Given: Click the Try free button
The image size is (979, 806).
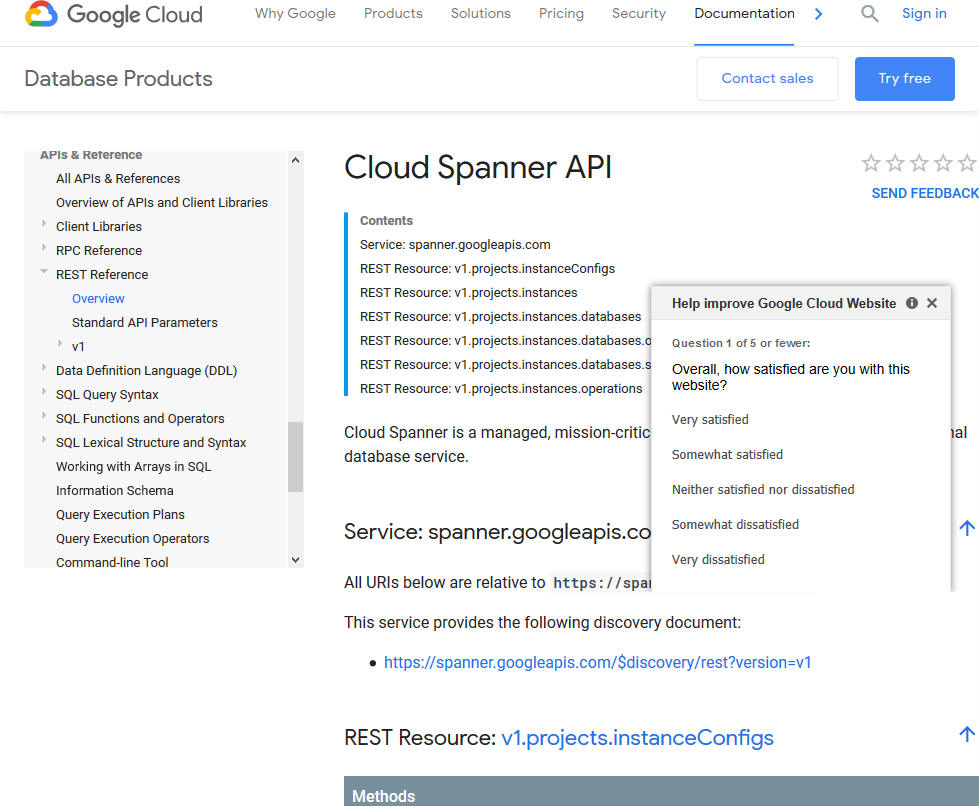Looking at the screenshot, I should tap(905, 79).
